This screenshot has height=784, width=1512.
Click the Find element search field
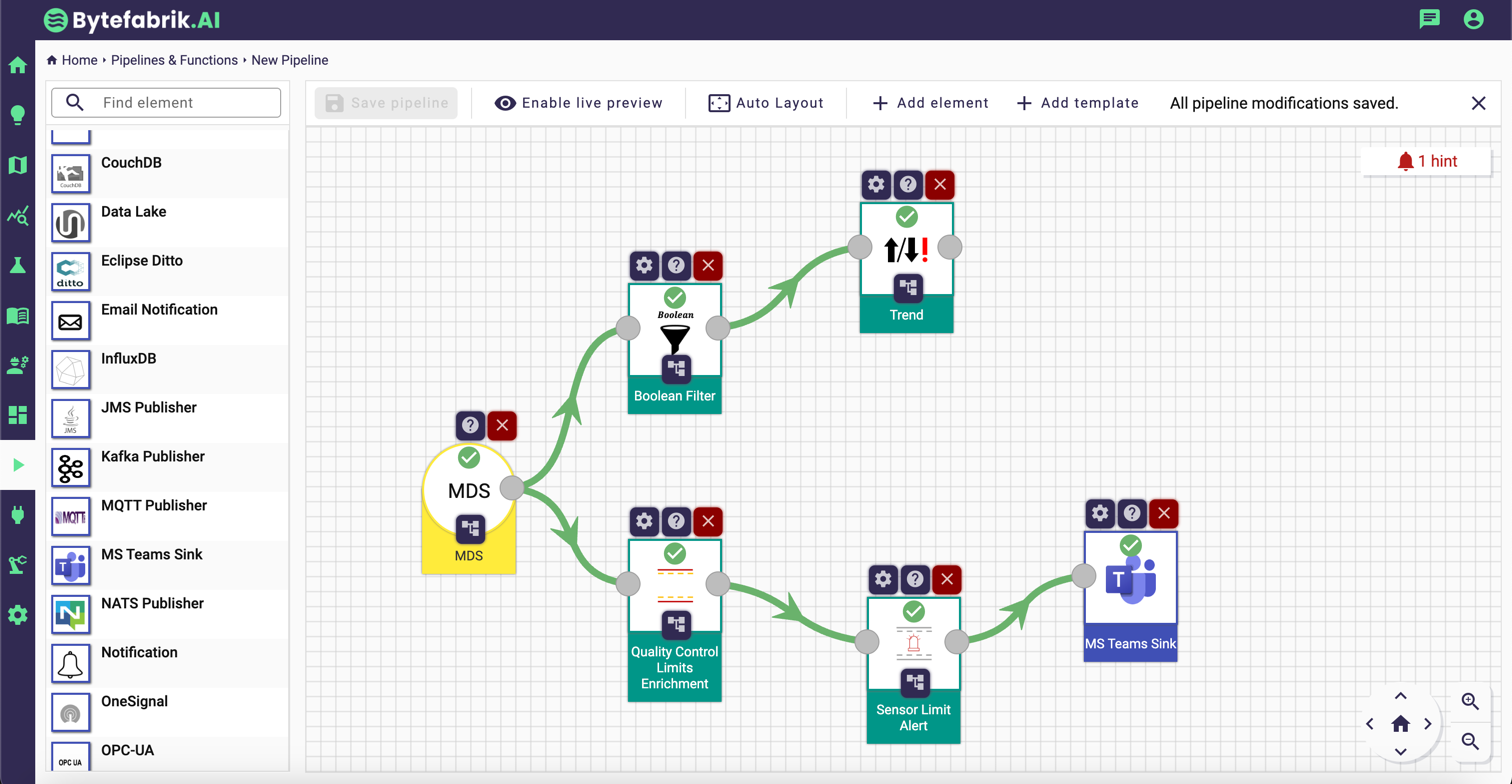[187, 102]
